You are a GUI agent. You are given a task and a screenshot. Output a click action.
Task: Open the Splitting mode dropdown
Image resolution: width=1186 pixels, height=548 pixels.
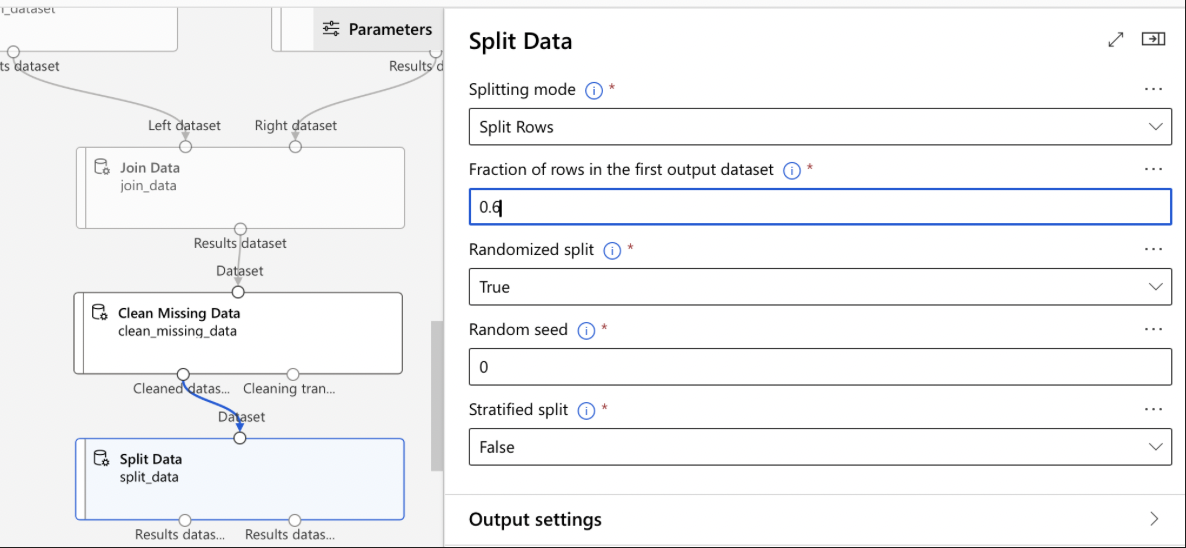click(x=819, y=127)
